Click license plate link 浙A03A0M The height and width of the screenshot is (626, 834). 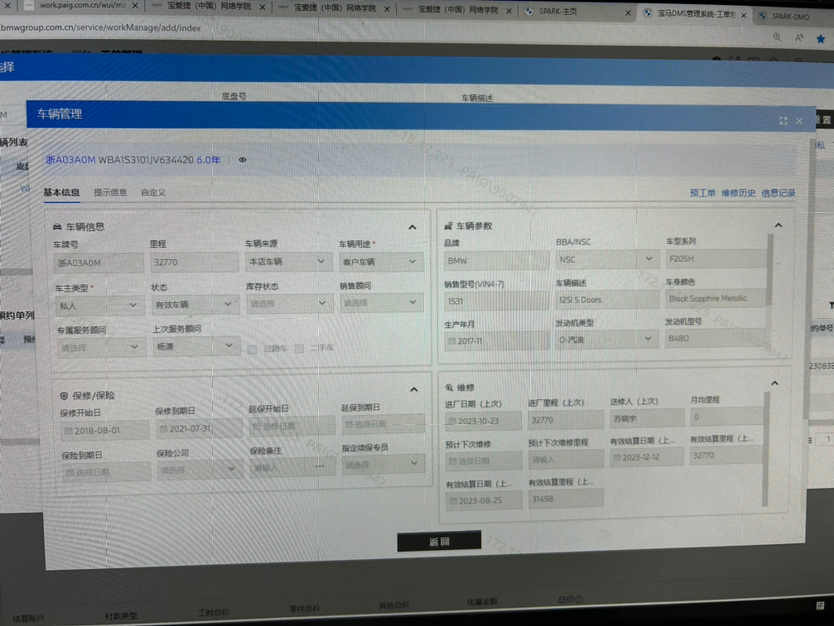pyautogui.click(x=70, y=160)
